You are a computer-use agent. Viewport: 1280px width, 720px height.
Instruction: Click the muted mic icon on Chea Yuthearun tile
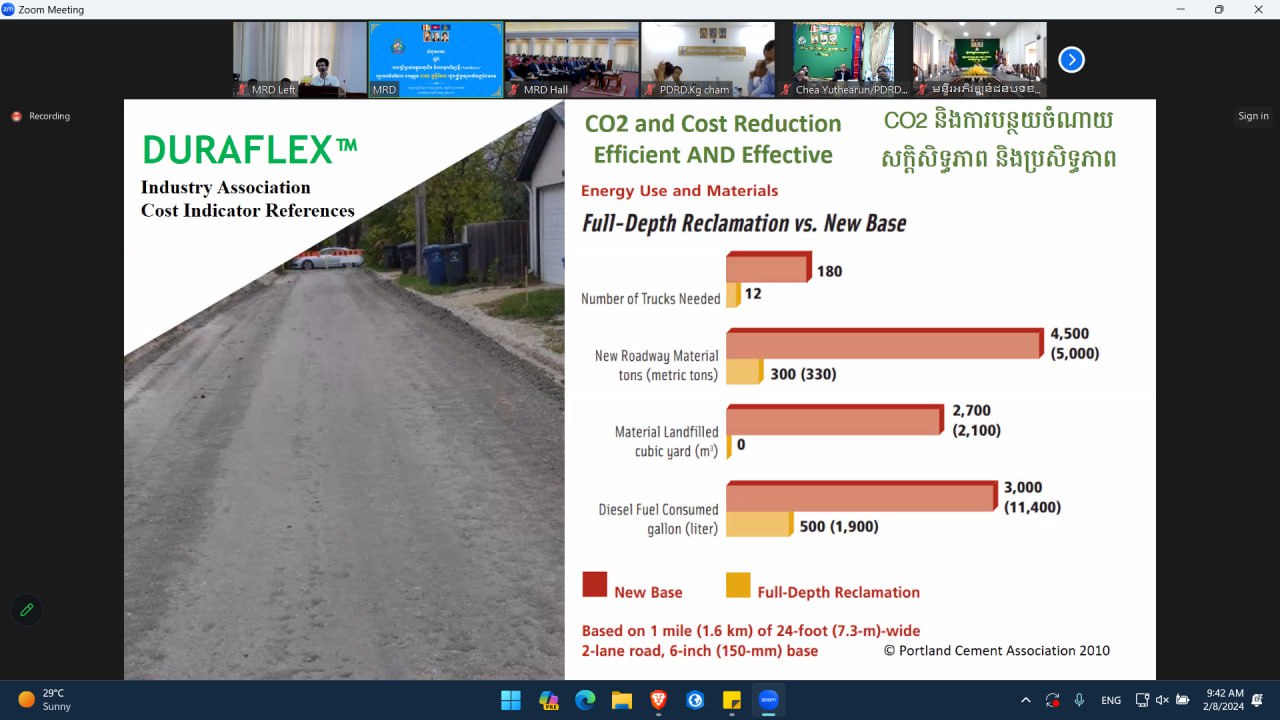[x=786, y=90]
